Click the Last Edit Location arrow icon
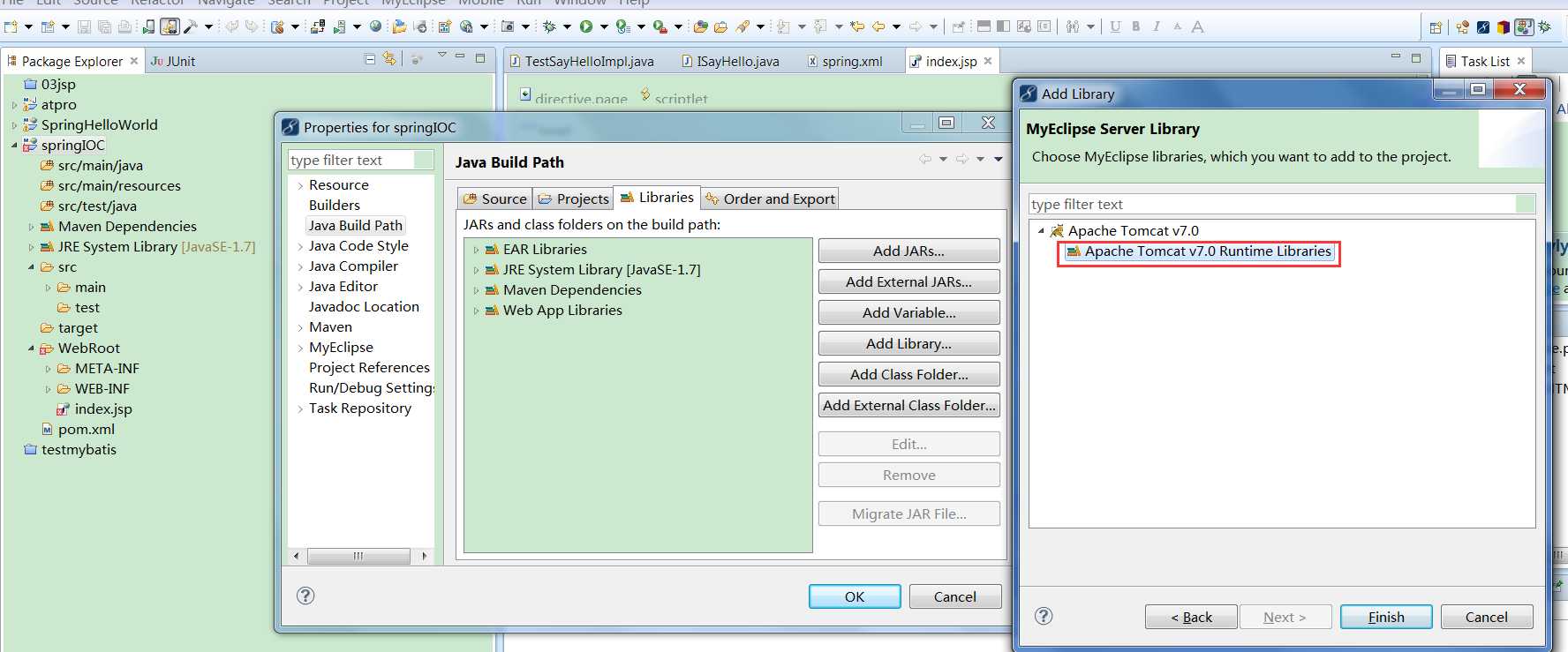The image size is (1568, 652). (x=856, y=26)
